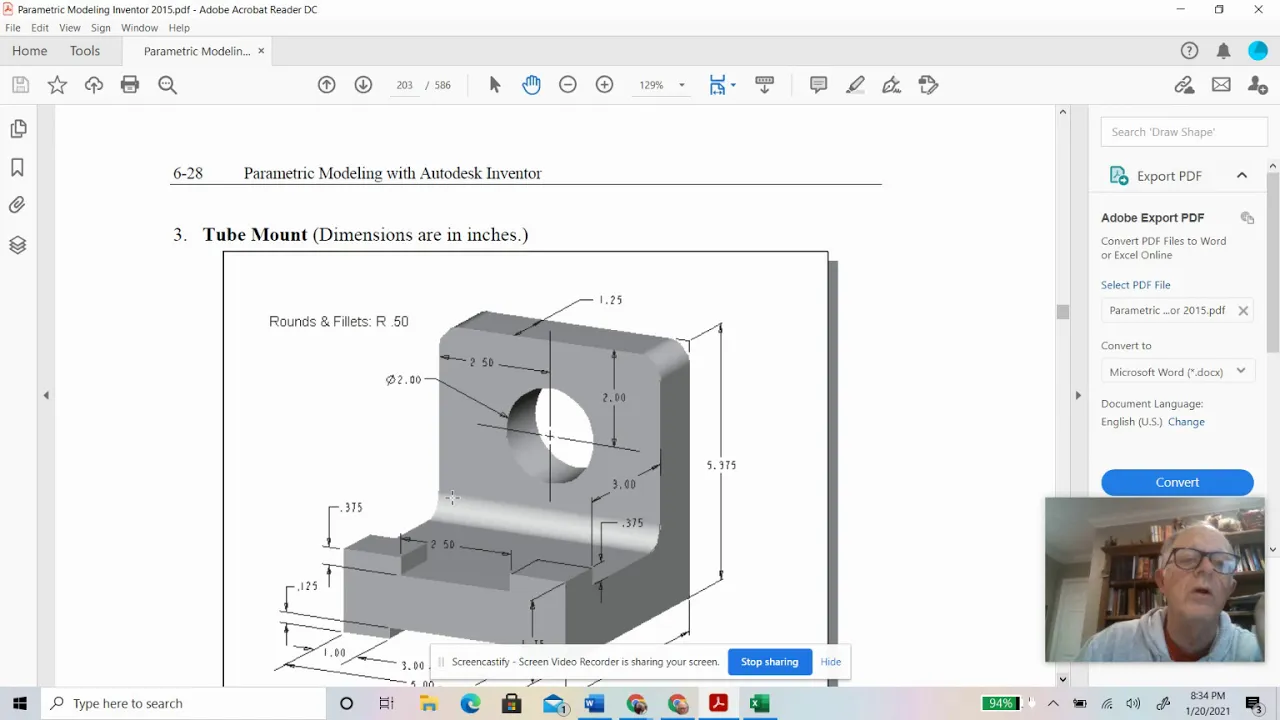The image size is (1280, 720).
Task: Click the more tools edit icon
Action: (x=928, y=85)
